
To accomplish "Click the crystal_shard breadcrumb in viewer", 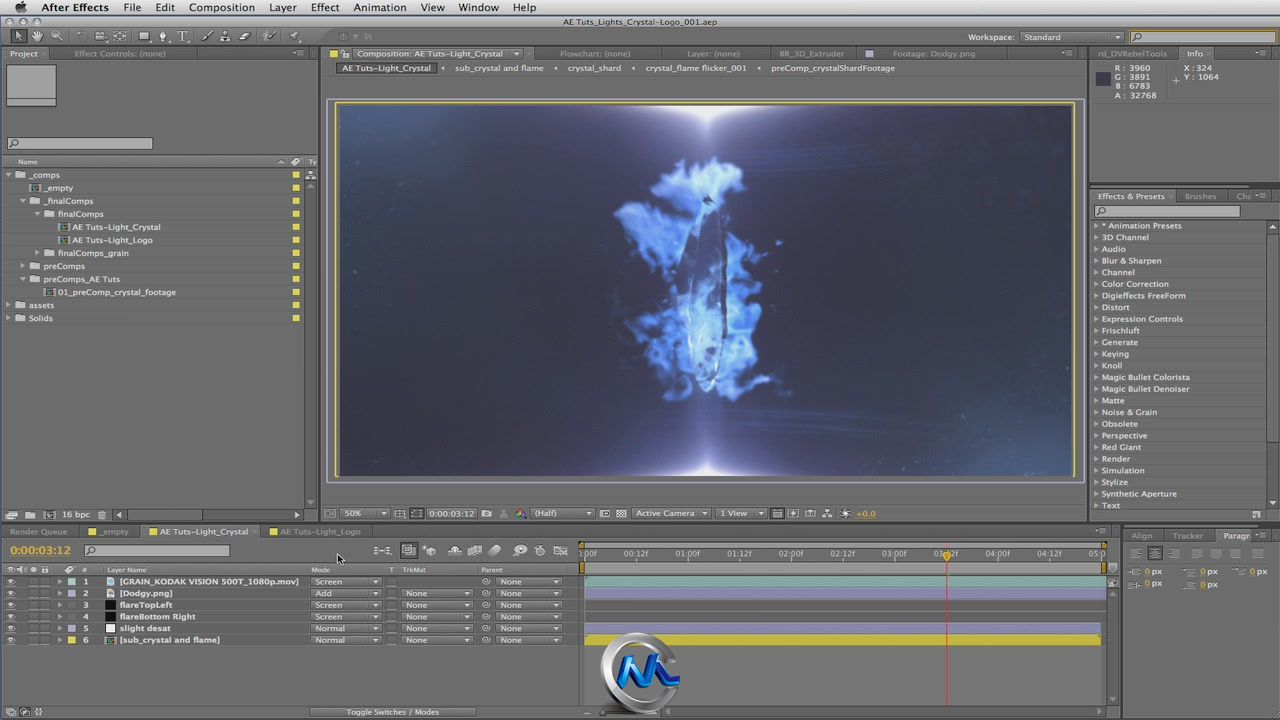I will (594, 68).
